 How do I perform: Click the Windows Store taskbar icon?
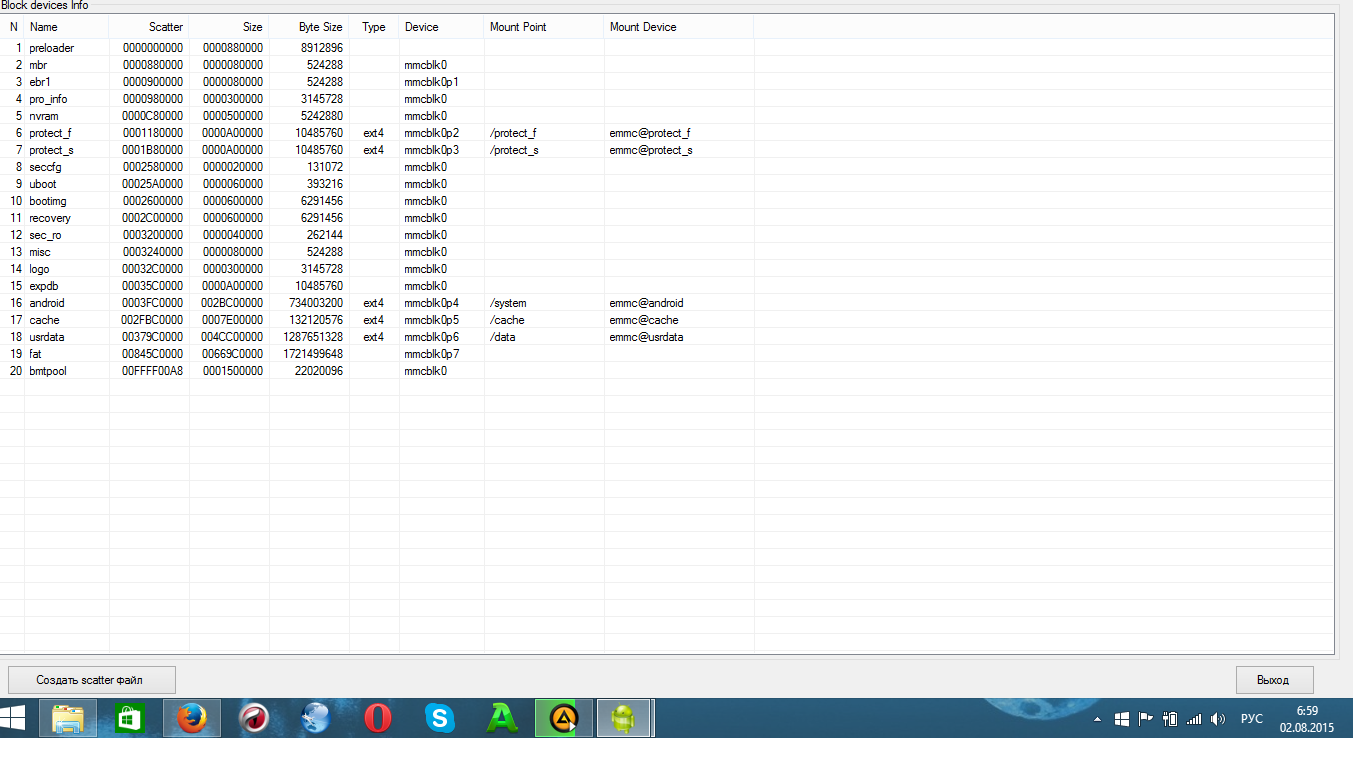point(129,718)
